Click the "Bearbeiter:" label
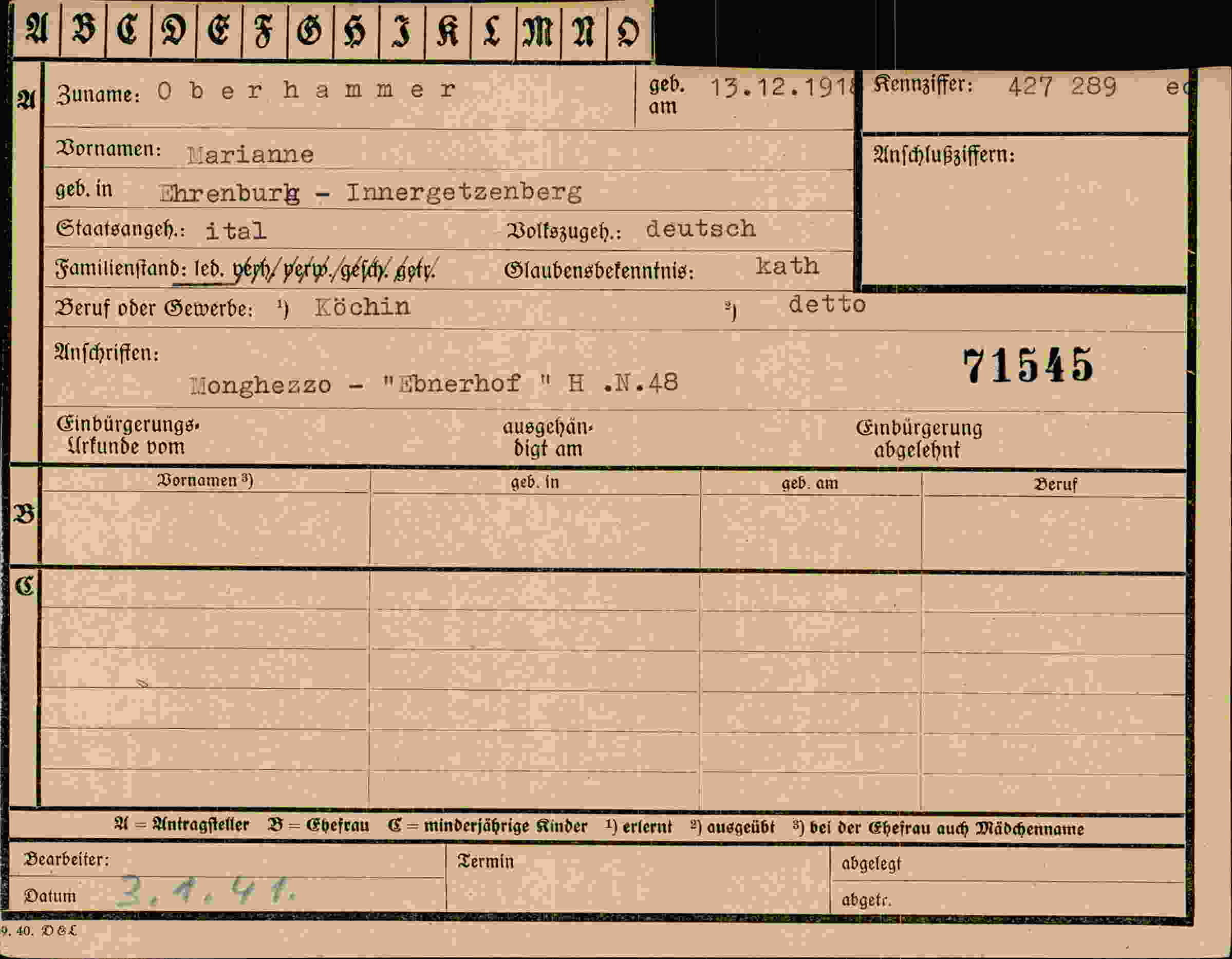Screen dimensions: 1232x959 coord(67,859)
